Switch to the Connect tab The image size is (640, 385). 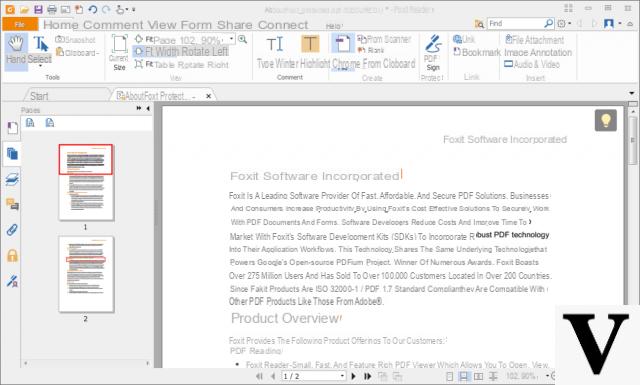coord(283,25)
